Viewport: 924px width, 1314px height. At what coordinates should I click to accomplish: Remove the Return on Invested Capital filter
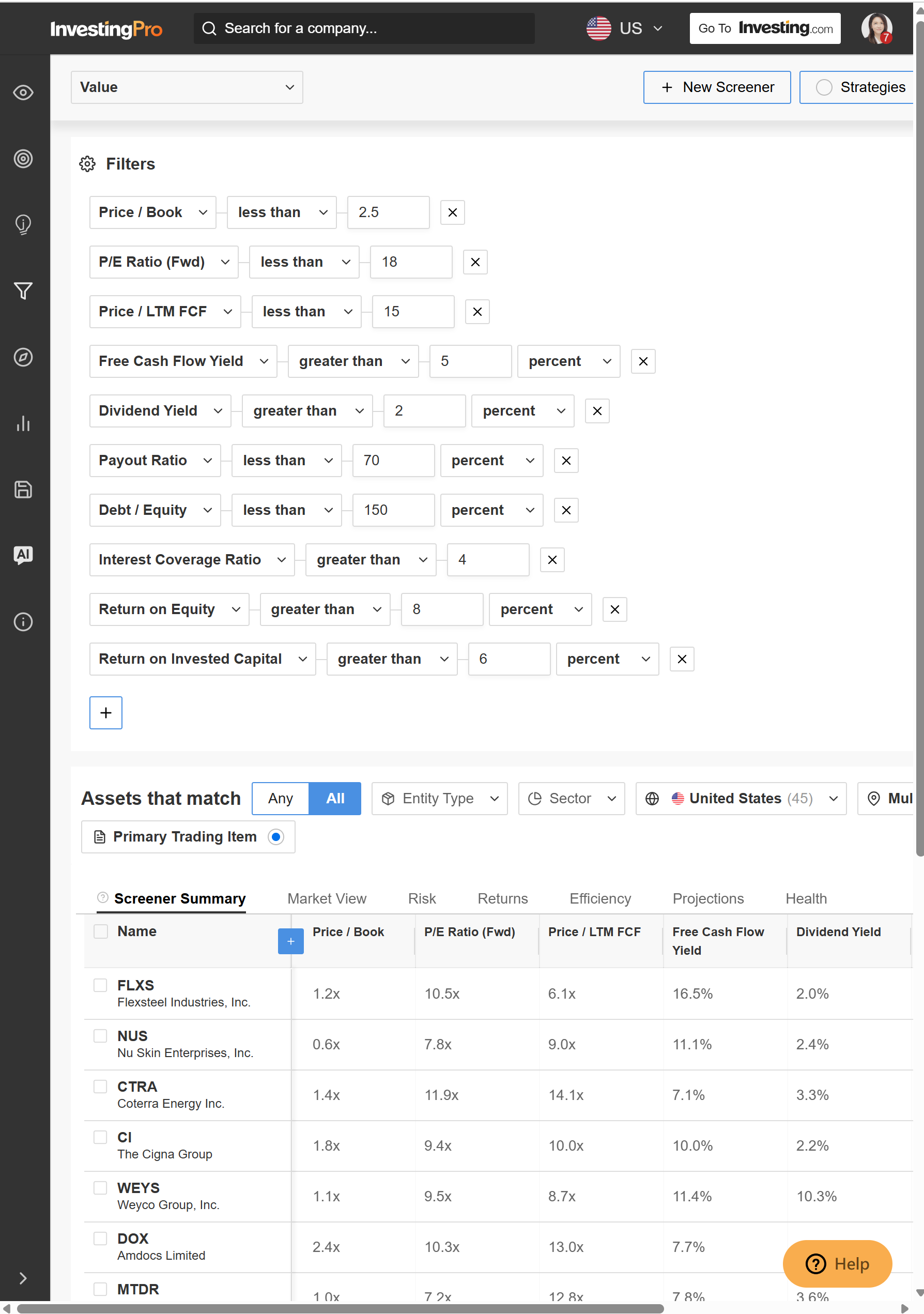click(682, 659)
